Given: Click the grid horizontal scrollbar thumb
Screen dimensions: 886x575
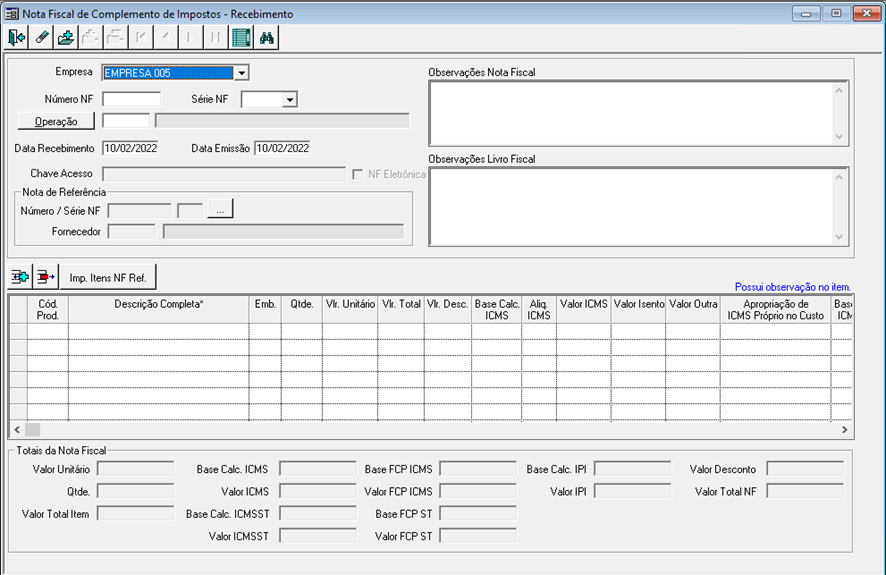Looking at the screenshot, I should click(33, 430).
